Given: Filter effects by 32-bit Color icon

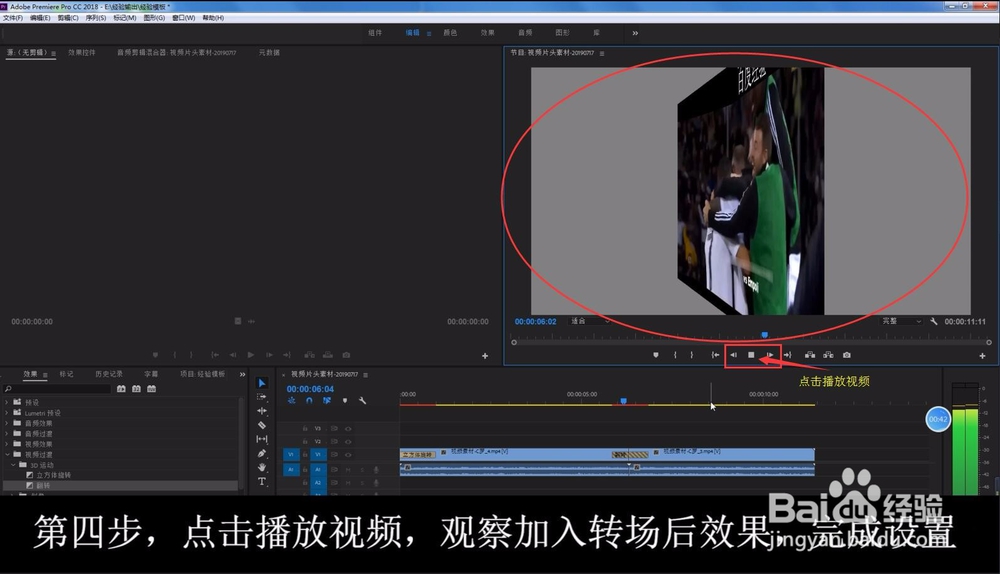Looking at the screenshot, I should 136,388.
